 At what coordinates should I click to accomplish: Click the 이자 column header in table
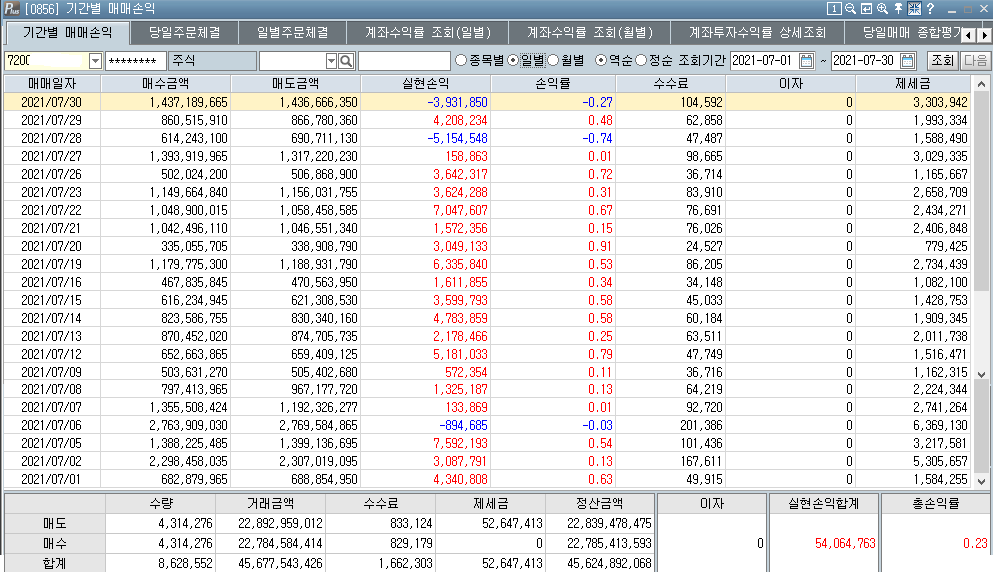point(791,84)
